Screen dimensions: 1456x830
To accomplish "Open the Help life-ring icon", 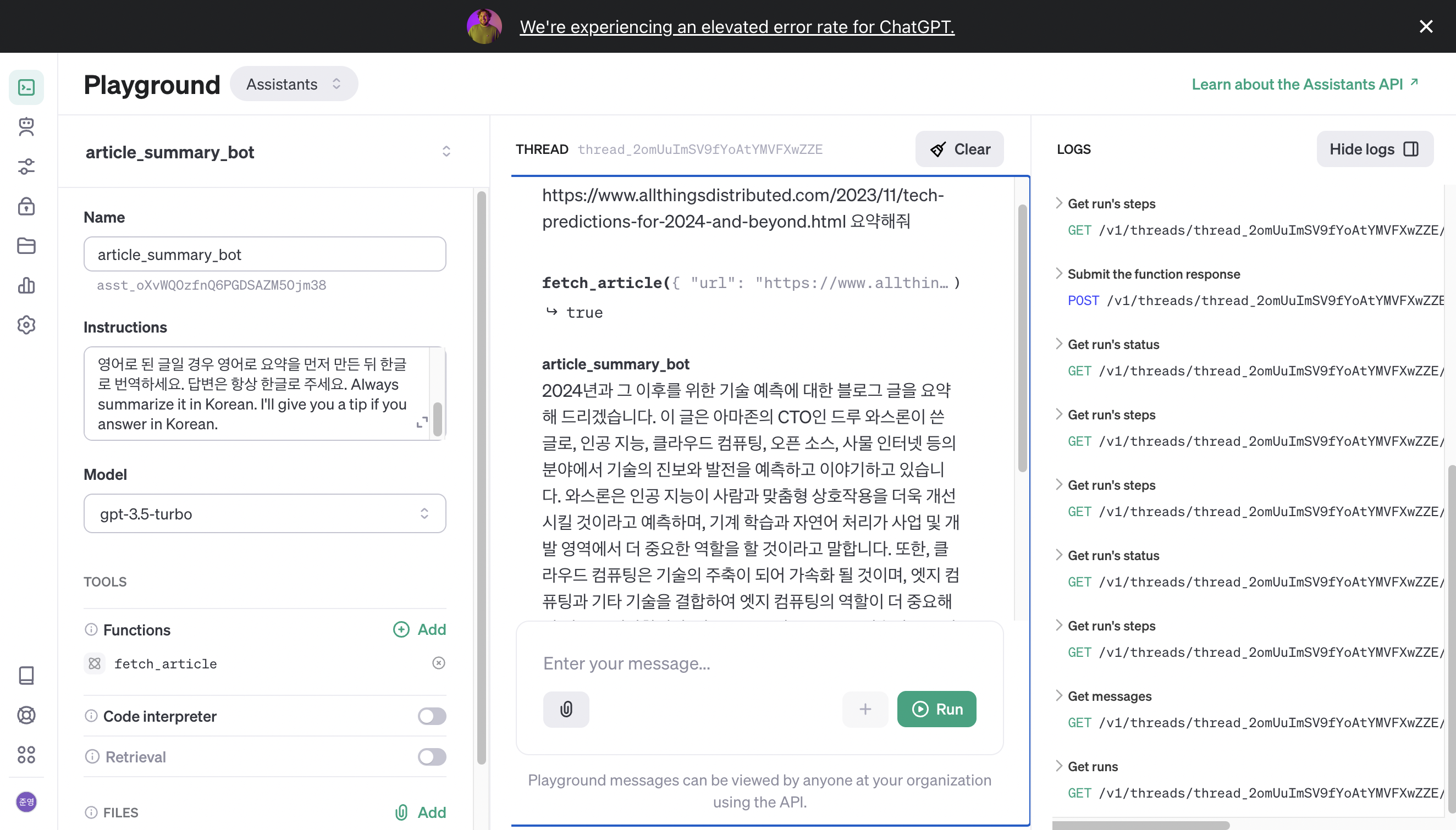I will pos(26,716).
